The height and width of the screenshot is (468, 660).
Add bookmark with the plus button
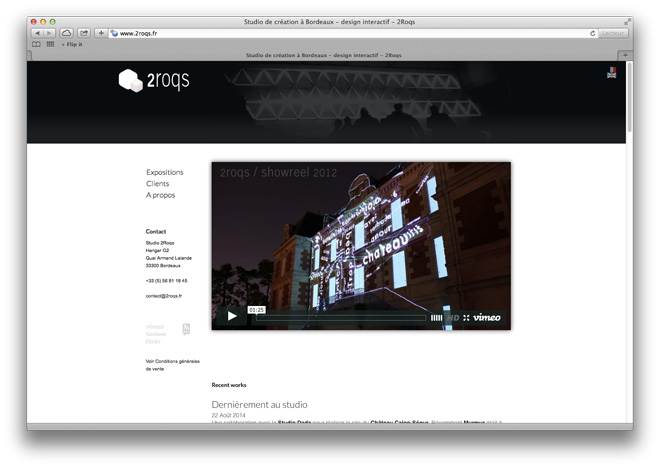tap(101, 33)
